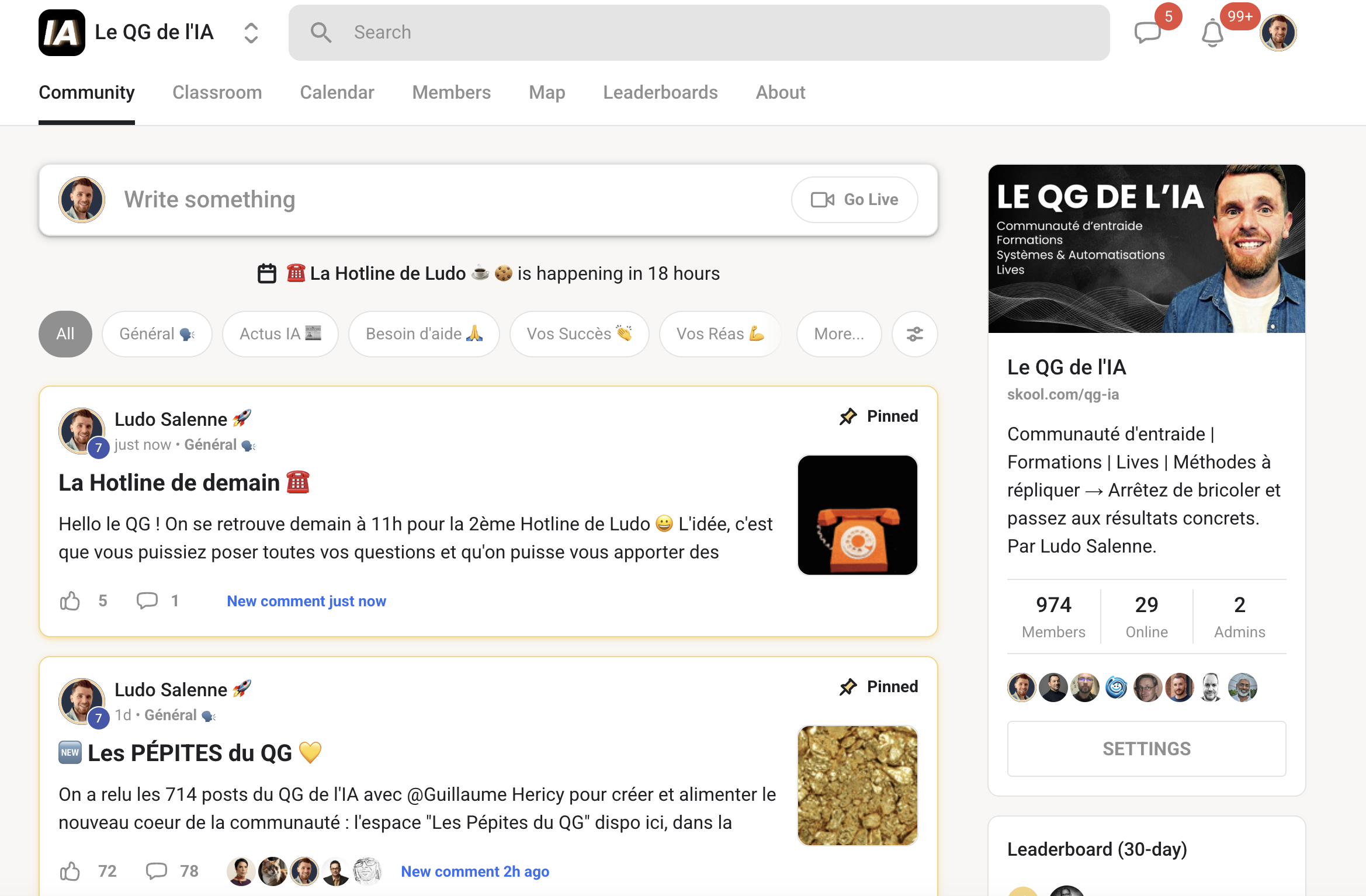This screenshot has height=896, width=1366.
Task: Click the filter sliders icon
Action: click(x=914, y=334)
